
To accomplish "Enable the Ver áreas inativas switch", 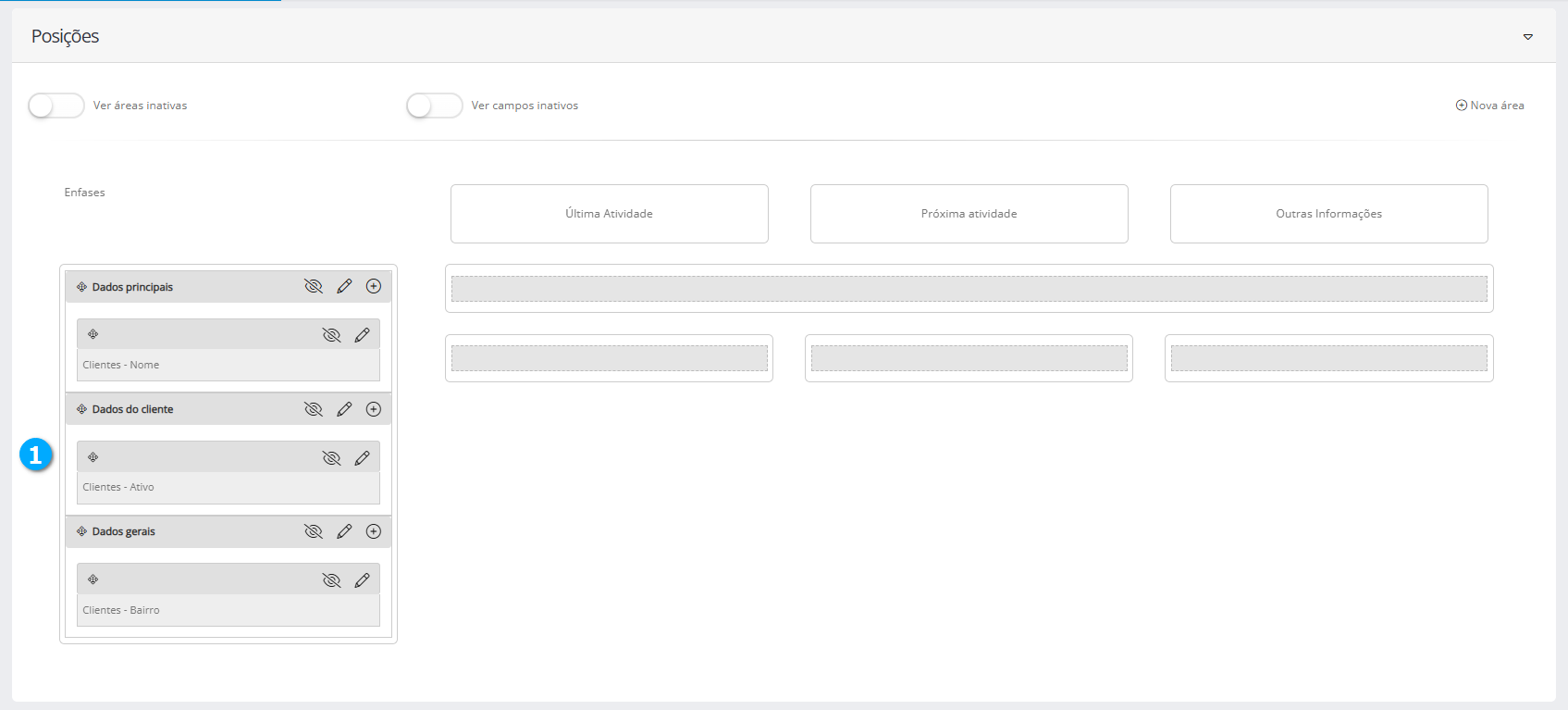I will (56, 106).
